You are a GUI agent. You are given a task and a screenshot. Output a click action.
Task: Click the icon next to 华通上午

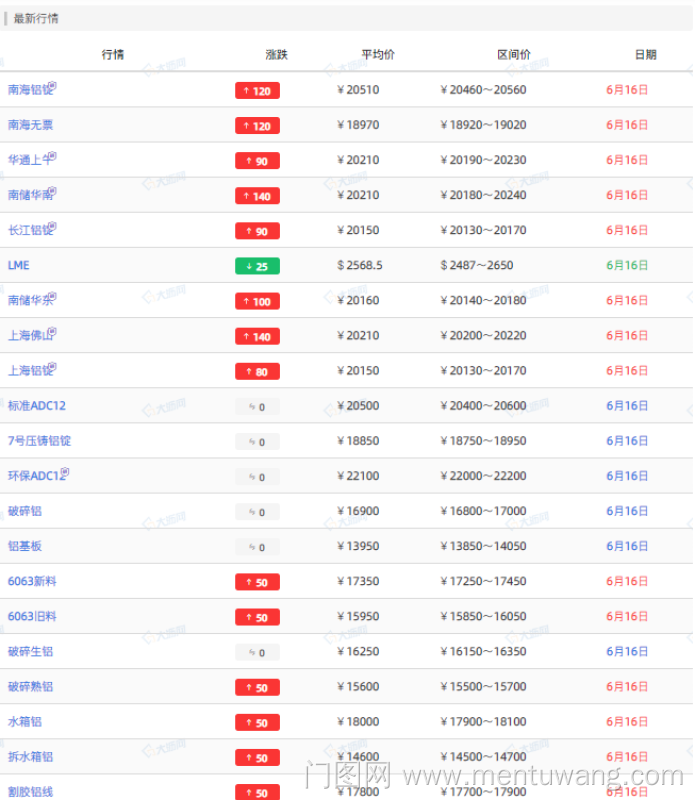click(x=53, y=156)
